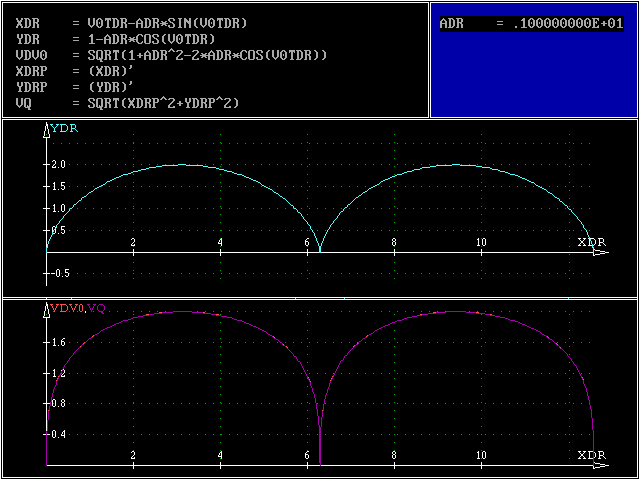Viewport: 640px width, 480px height.
Task: Click the cyan cycloid cusp on the XDR axis
Action: tap(320, 251)
